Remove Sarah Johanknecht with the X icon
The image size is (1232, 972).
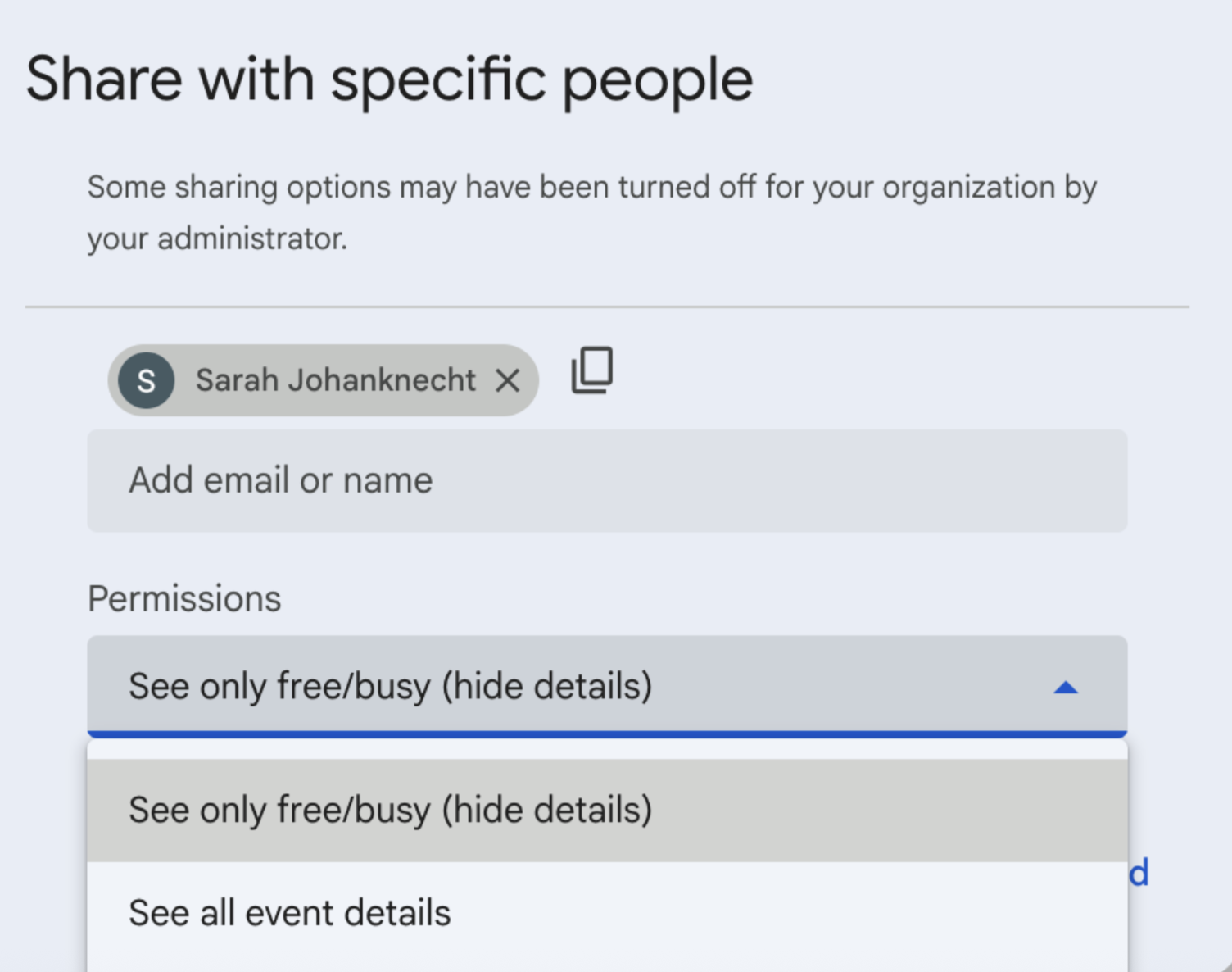[x=508, y=380]
